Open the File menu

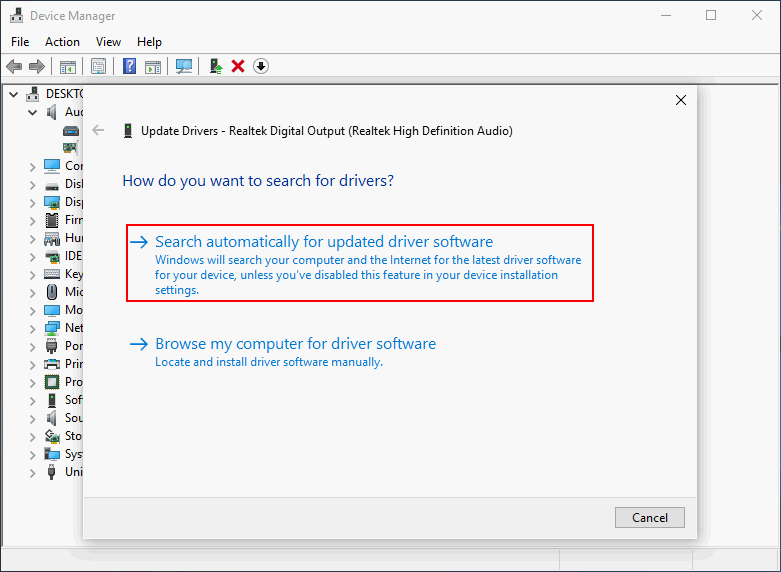coord(20,42)
